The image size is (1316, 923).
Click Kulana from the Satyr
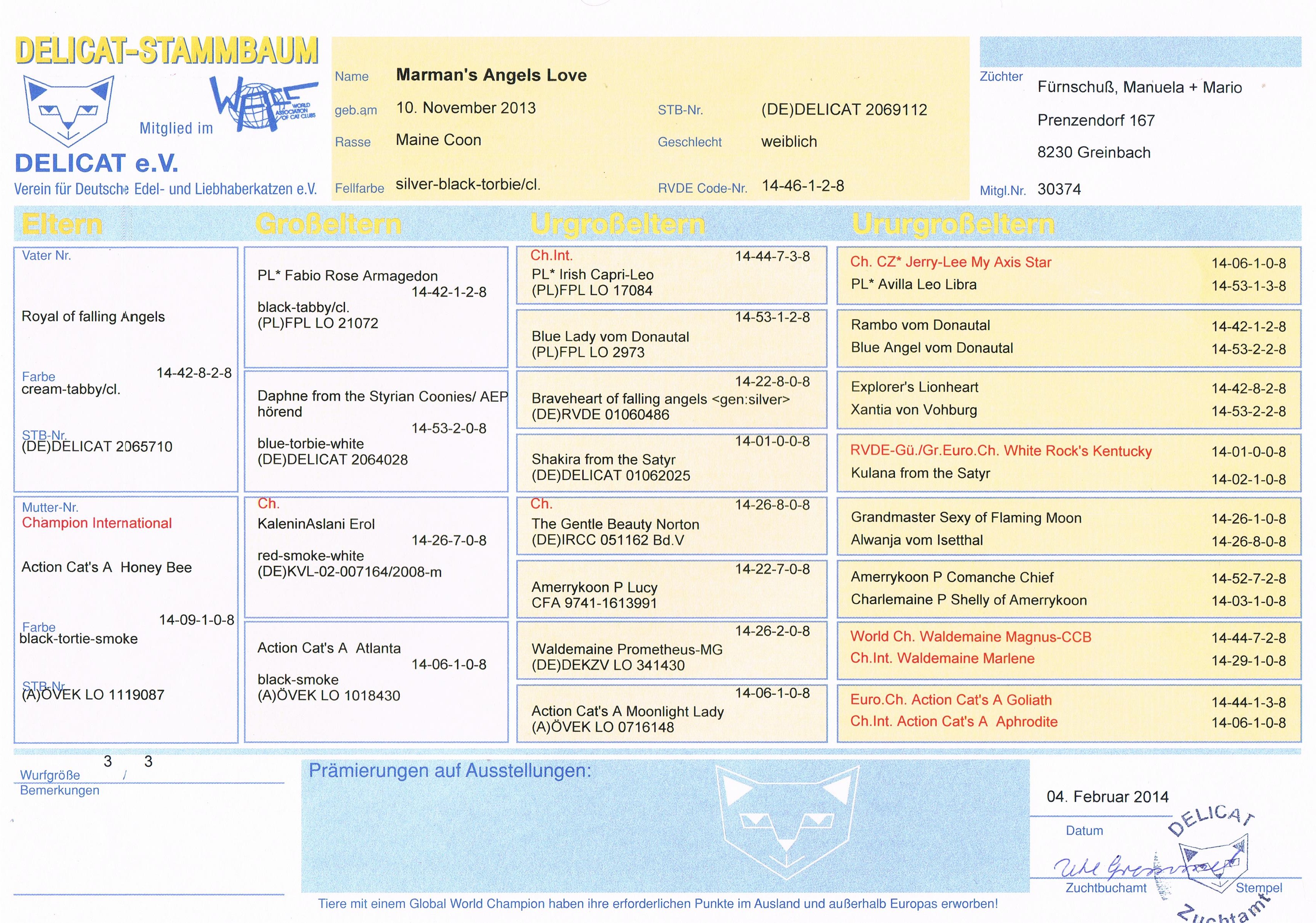point(920,473)
